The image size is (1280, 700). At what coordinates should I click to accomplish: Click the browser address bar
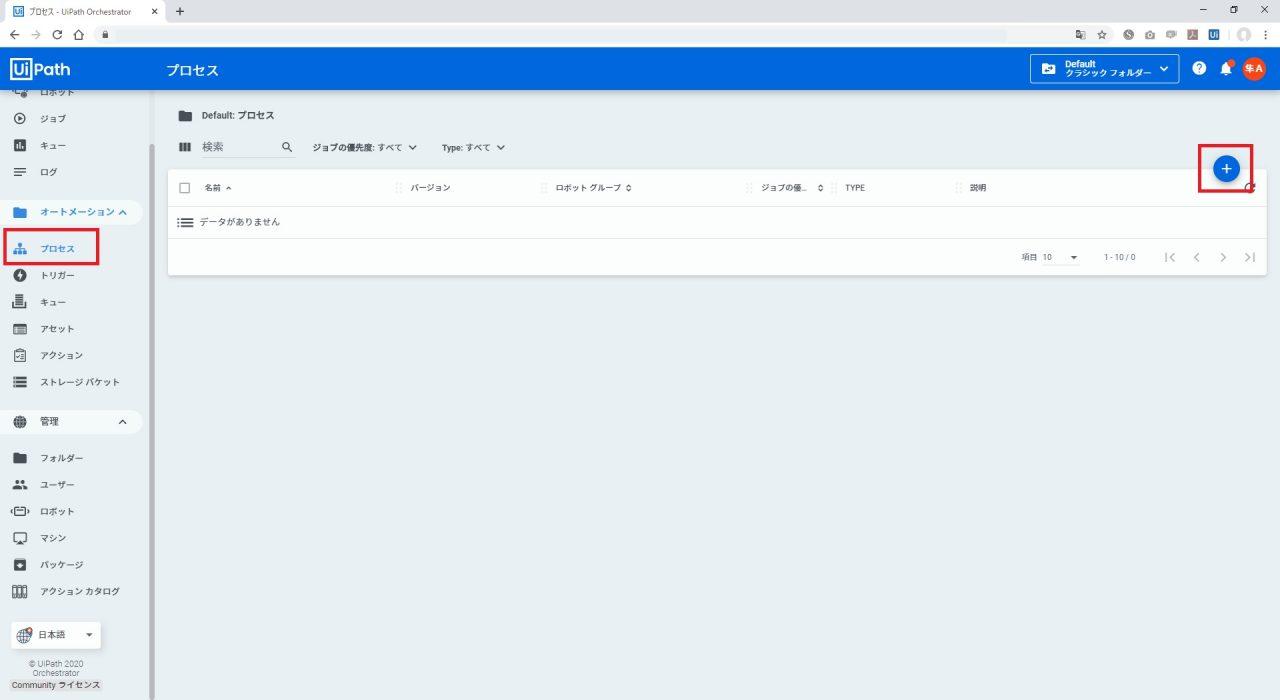[x=560, y=34]
